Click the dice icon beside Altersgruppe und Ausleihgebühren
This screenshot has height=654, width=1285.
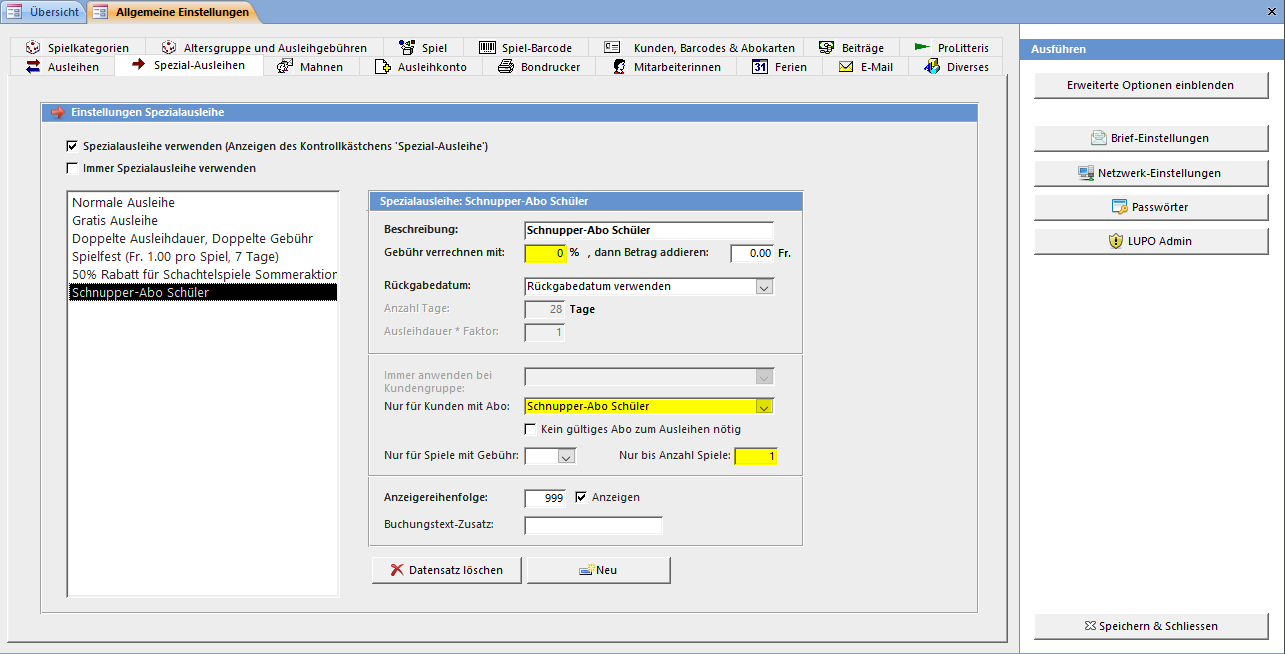[169, 47]
